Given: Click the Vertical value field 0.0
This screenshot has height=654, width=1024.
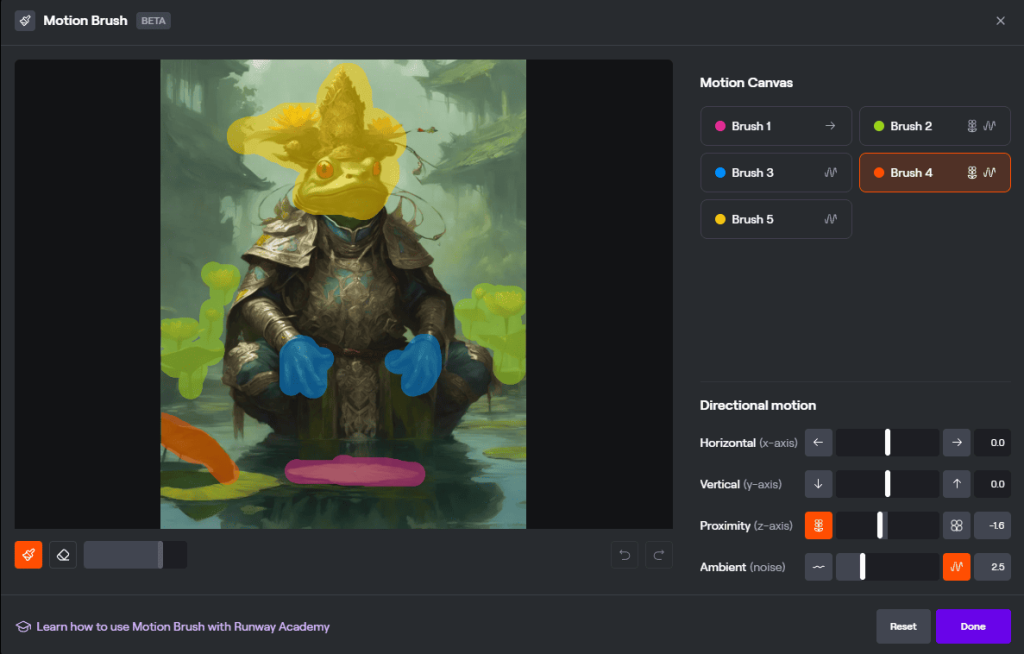Looking at the screenshot, I should (x=993, y=484).
